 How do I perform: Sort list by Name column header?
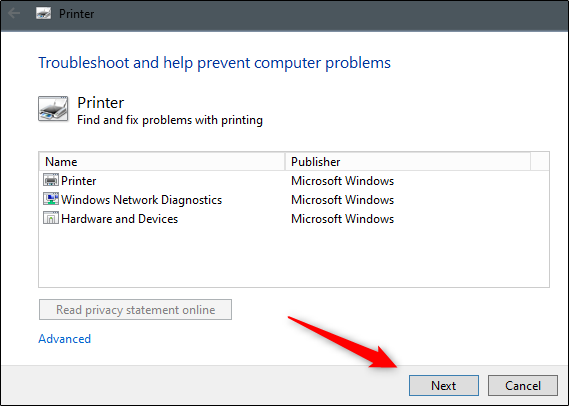[162, 161]
